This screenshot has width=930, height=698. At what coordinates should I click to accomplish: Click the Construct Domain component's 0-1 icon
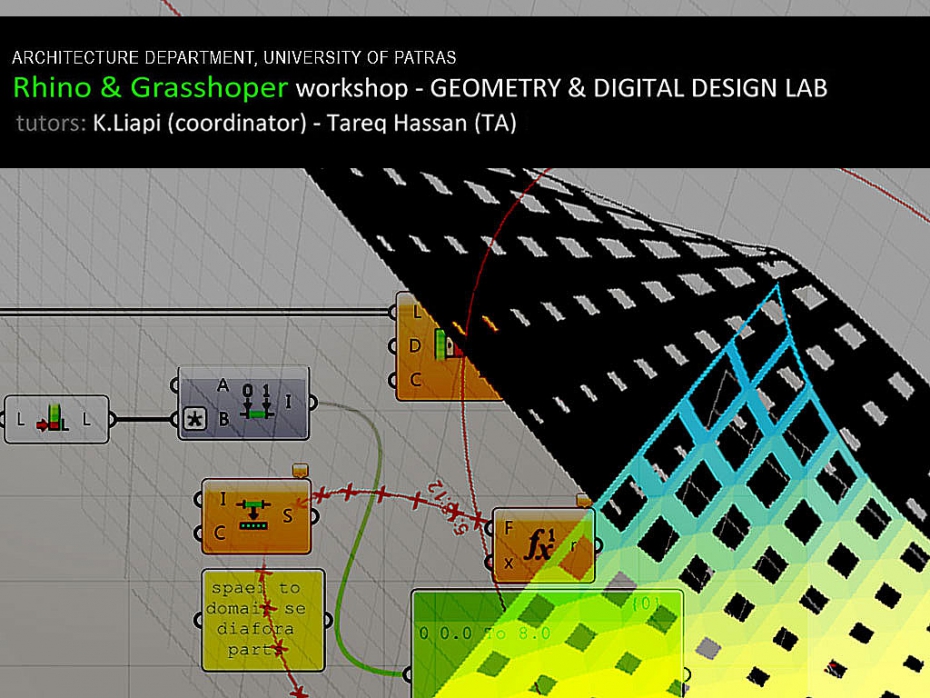click(257, 401)
